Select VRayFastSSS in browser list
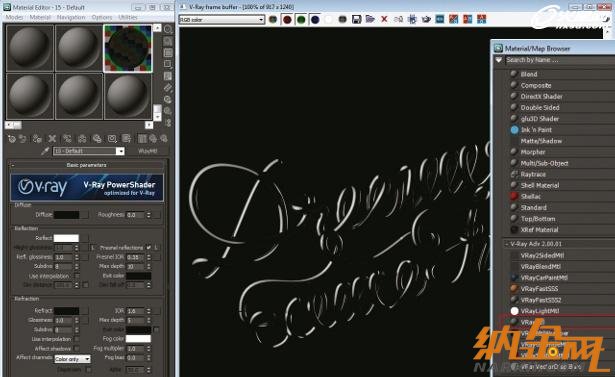Image resolution: width=615 pixels, height=377 pixels. coord(539,289)
